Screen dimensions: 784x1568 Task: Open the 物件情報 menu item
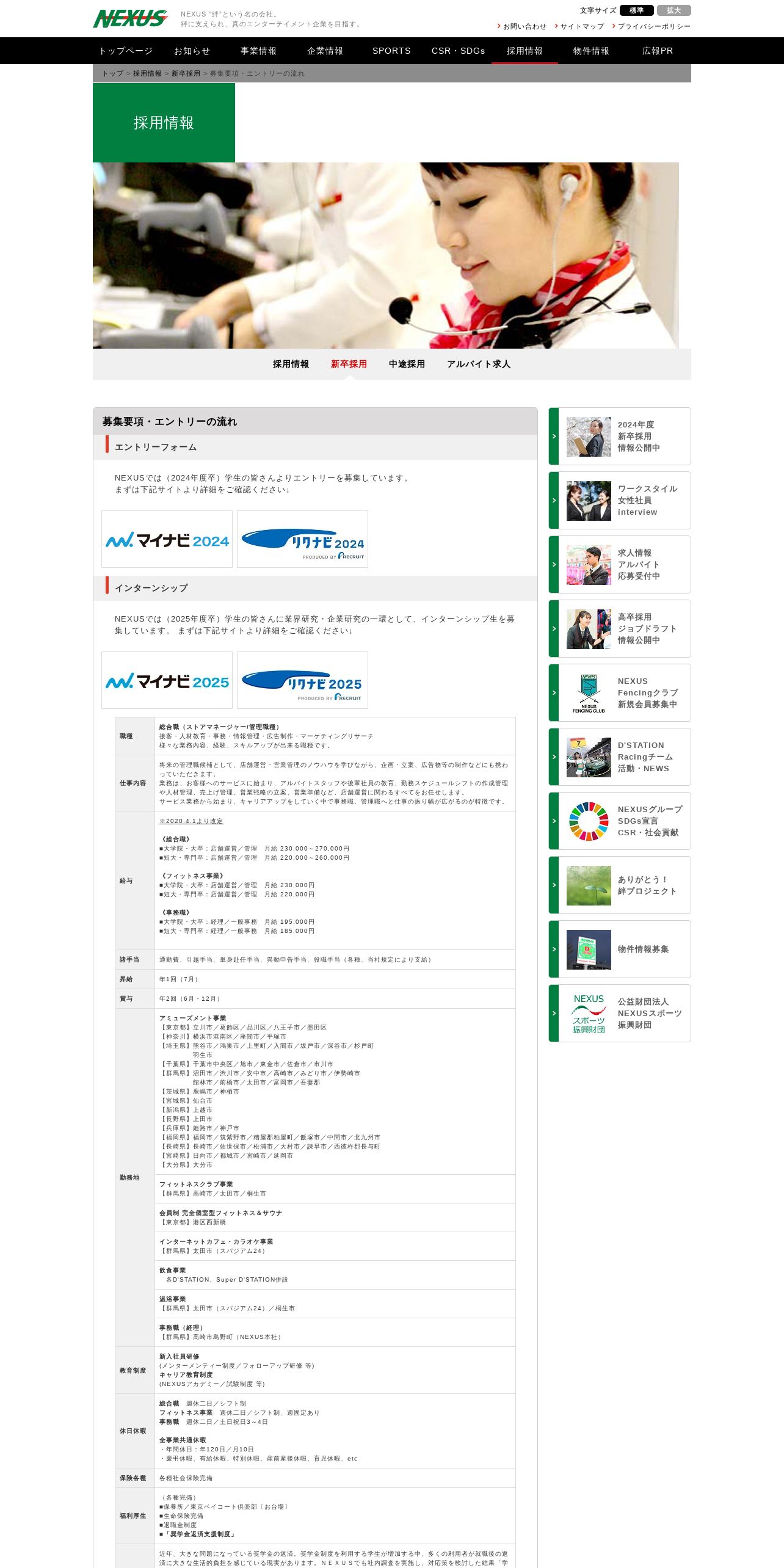591,51
